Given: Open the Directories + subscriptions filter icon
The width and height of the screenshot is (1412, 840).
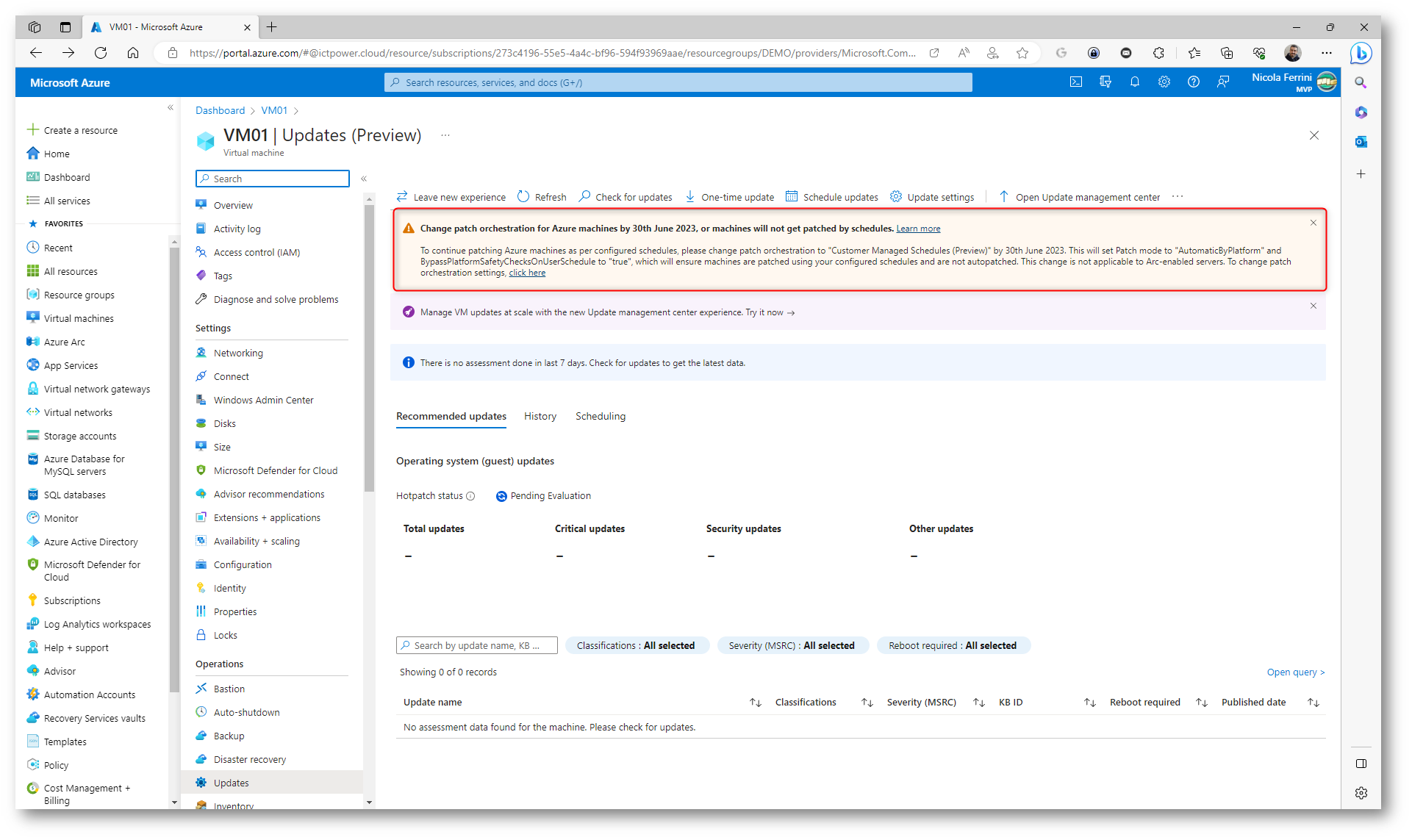Looking at the screenshot, I should click(1105, 82).
